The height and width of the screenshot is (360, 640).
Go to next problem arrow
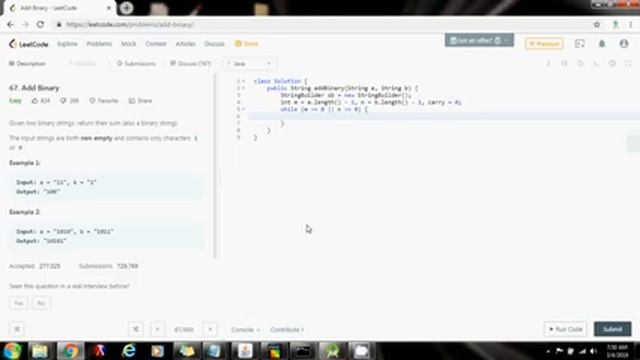point(210,329)
